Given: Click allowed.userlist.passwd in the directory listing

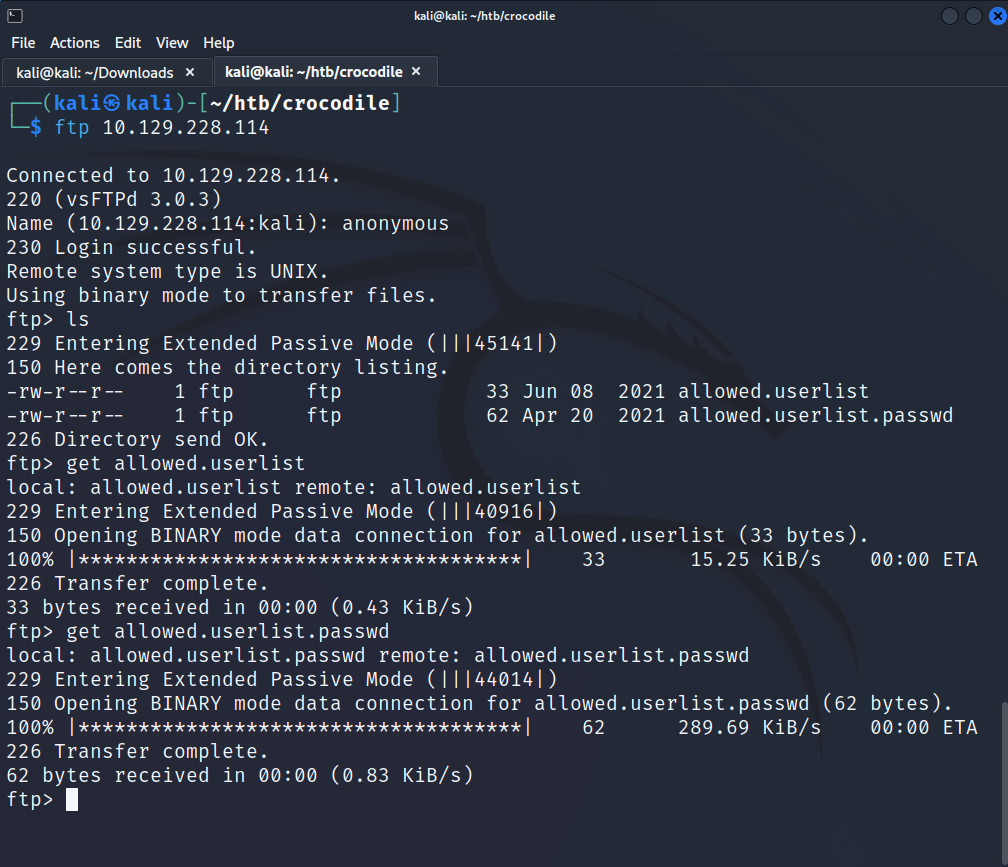Looking at the screenshot, I should (x=815, y=415).
